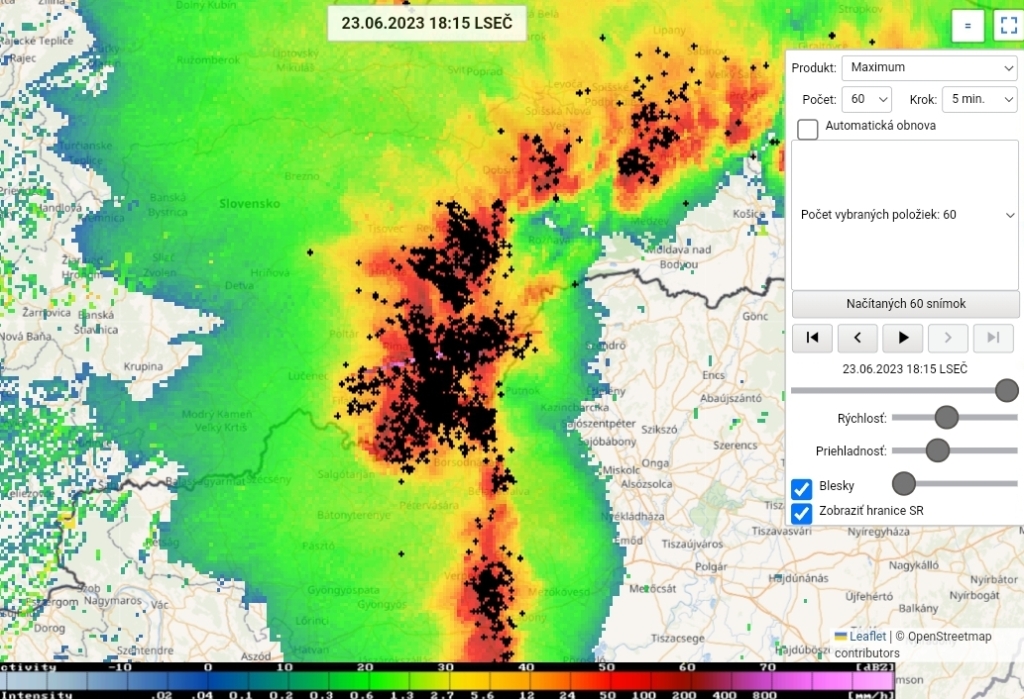Image resolution: width=1024 pixels, height=699 pixels.
Task: Enable Automatická obnova checkbox
Action: click(808, 129)
